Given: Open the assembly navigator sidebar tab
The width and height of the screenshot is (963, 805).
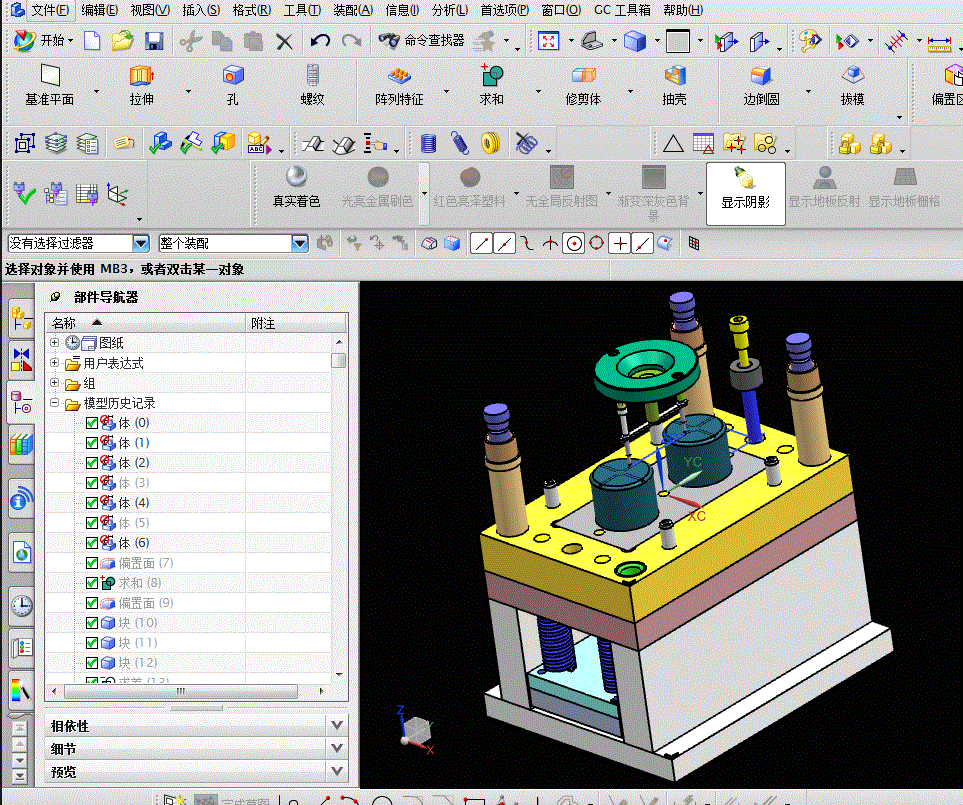Looking at the screenshot, I should (21, 319).
